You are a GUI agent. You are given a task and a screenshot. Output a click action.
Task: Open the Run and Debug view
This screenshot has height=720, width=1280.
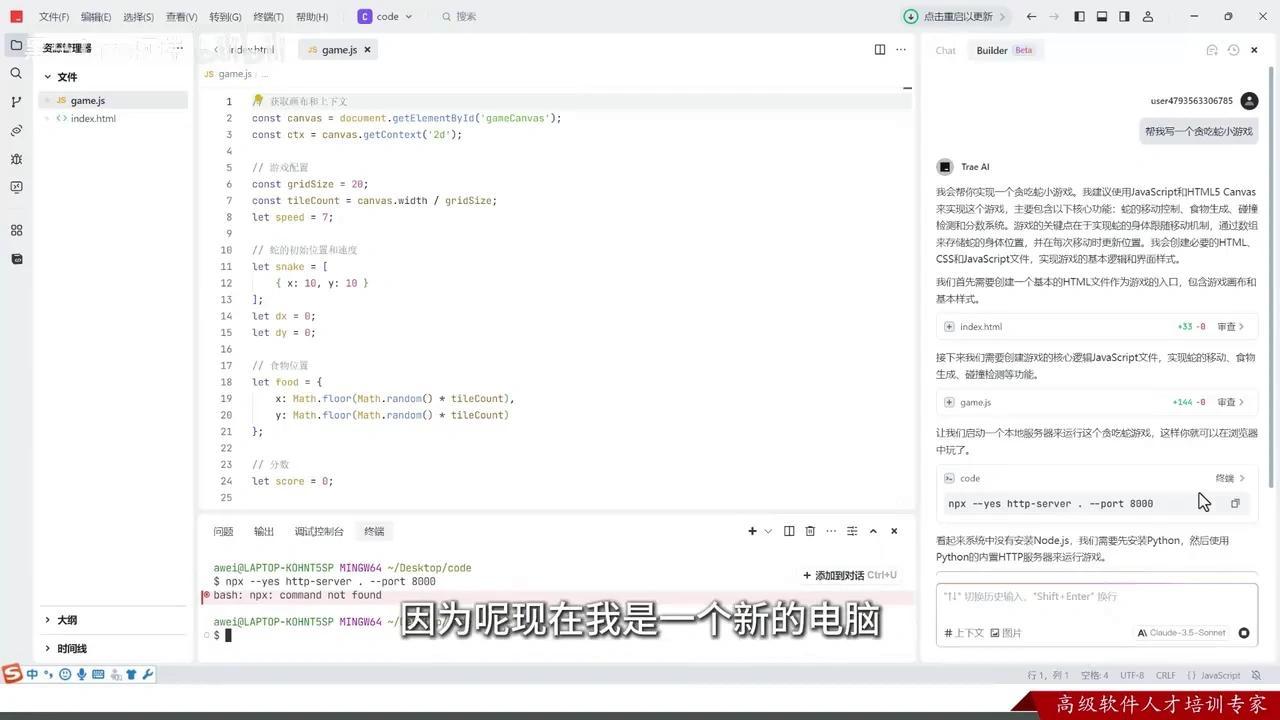(16, 158)
